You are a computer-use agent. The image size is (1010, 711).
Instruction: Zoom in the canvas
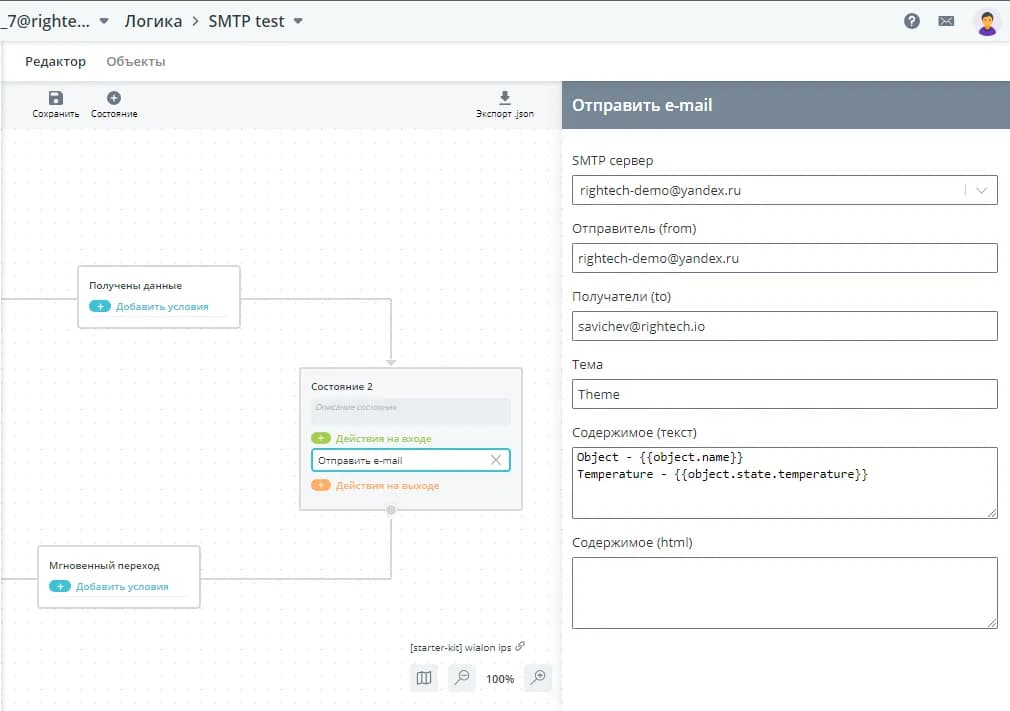538,678
